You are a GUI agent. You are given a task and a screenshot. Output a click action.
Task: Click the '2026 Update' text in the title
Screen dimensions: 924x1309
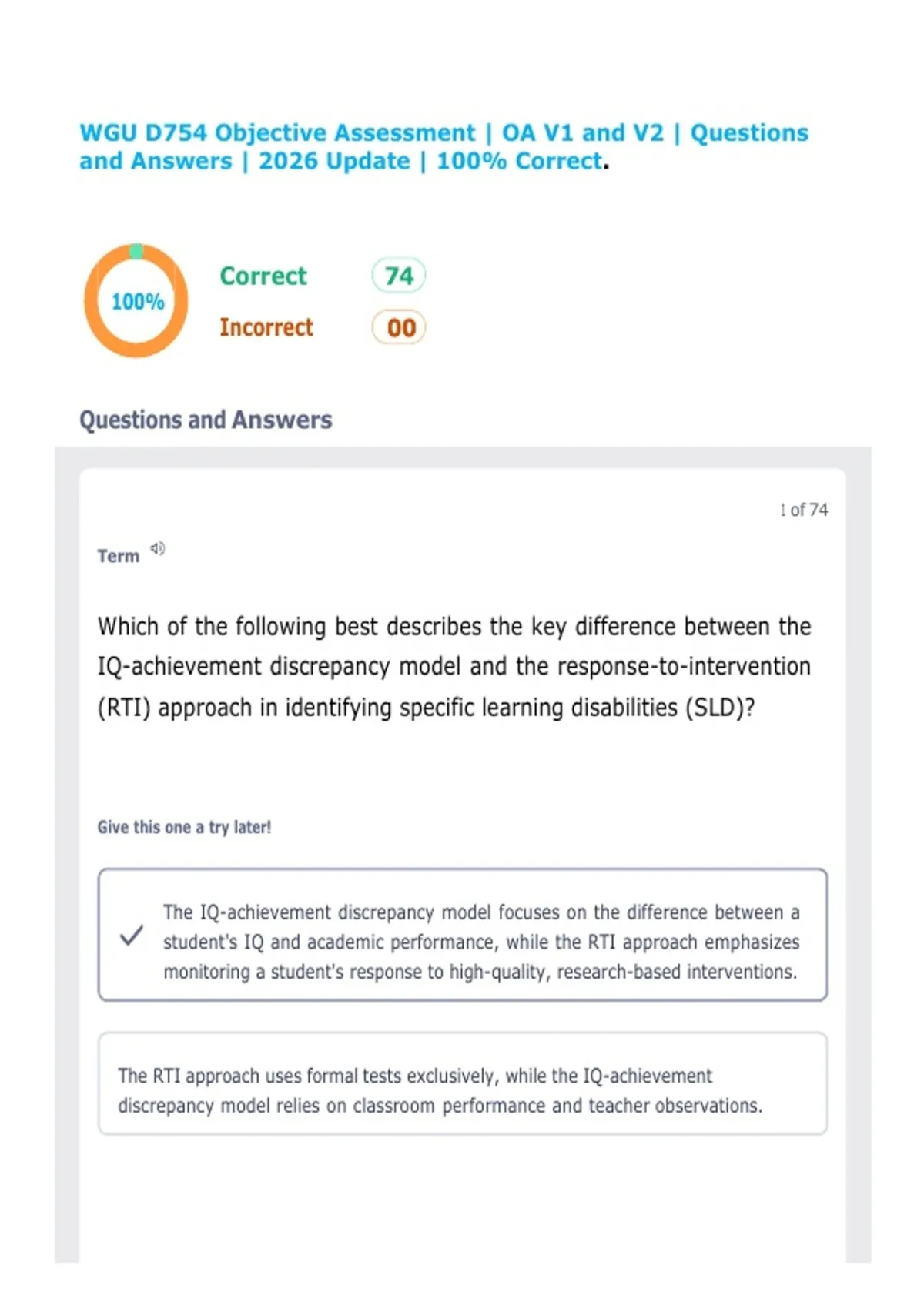[334, 162]
